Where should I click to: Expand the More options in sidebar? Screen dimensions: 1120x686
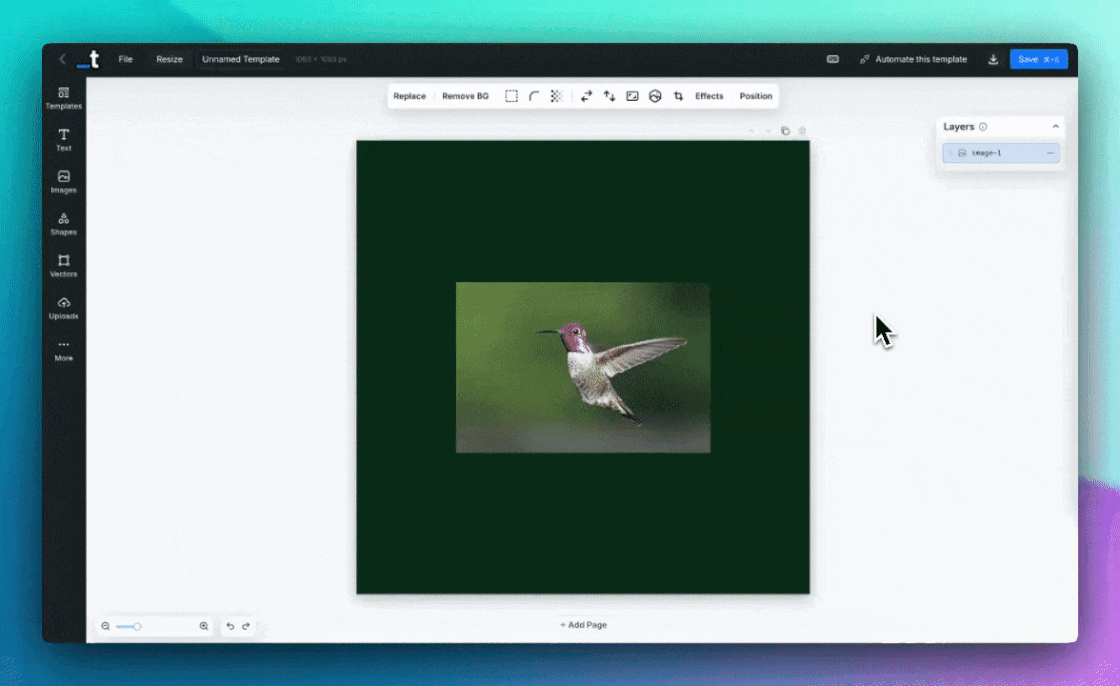63,349
